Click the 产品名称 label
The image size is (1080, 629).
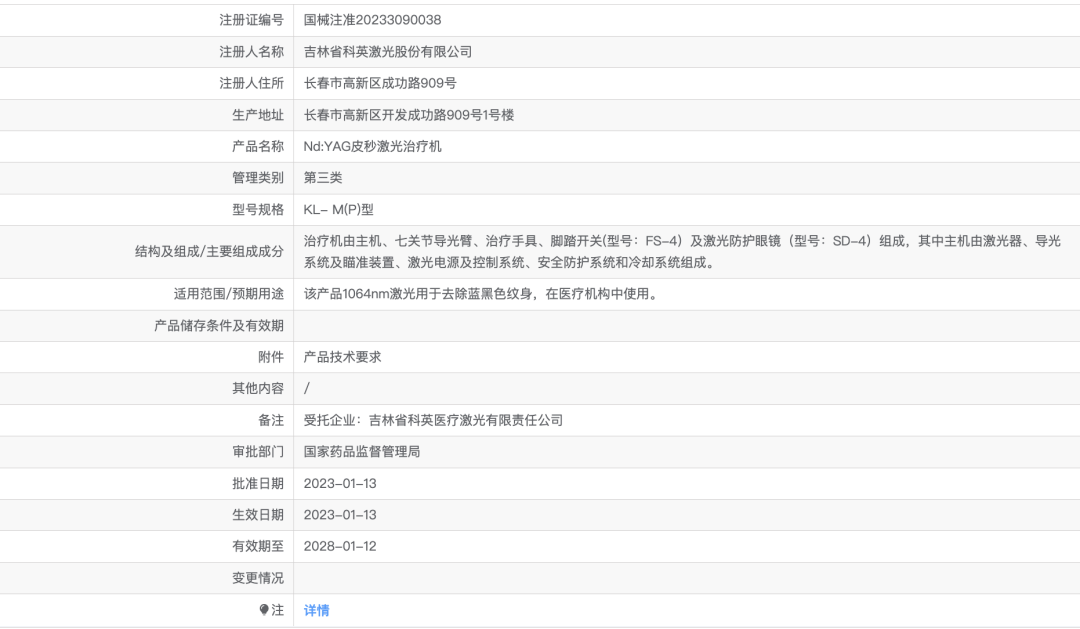click(258, 146)
